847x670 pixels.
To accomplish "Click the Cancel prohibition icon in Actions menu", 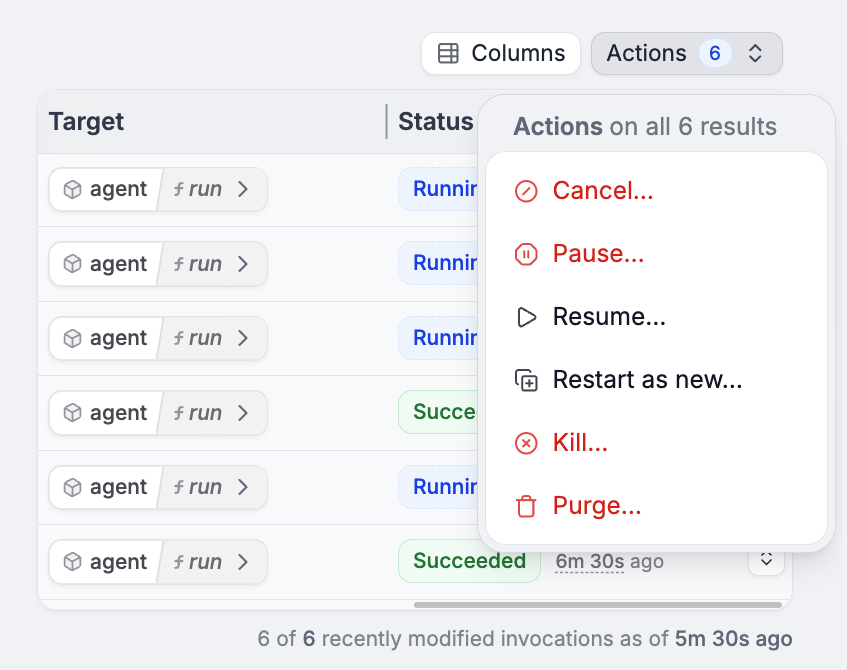I will click(526, 190).
